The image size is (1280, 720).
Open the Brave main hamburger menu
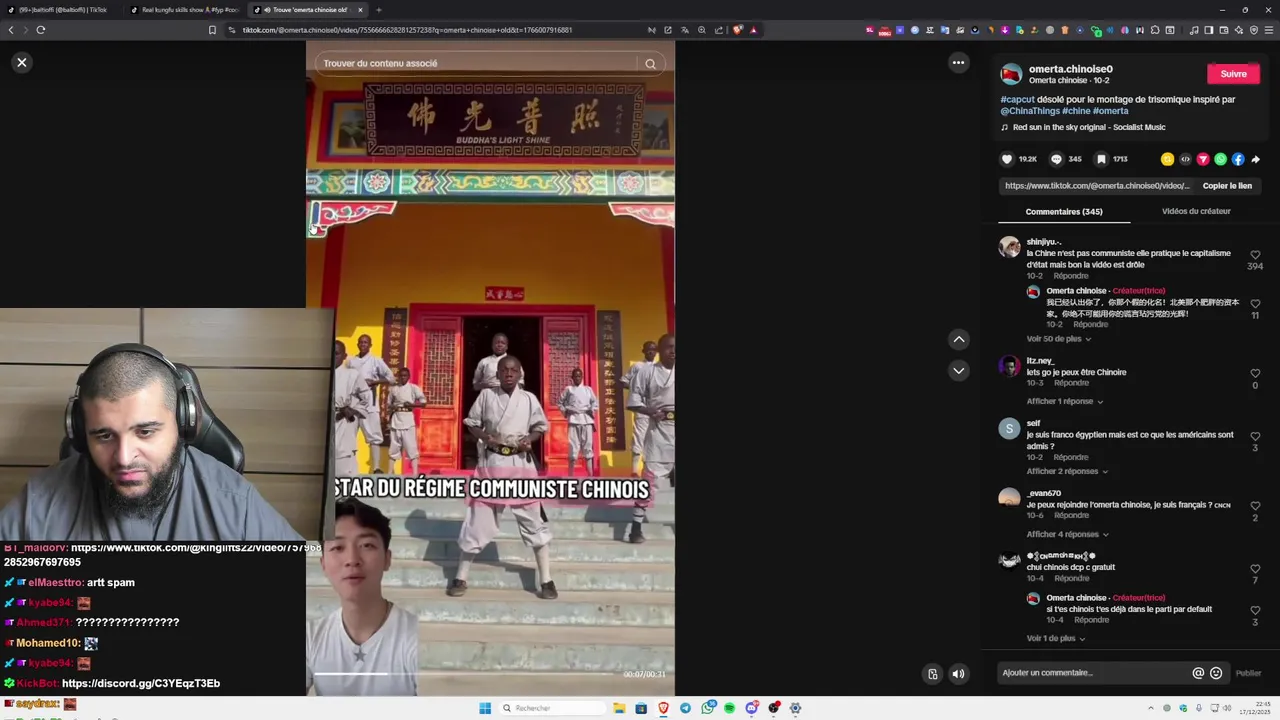coord(1269,30)
